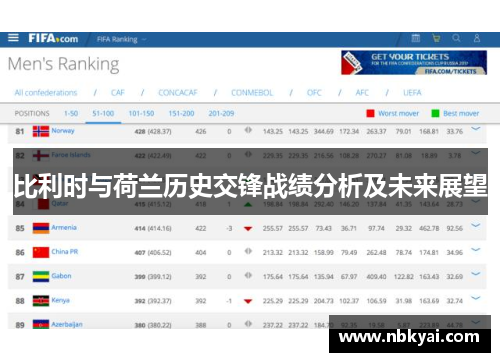
Task: Click China PR's total points 407 (406.52)
Action: 153,253
